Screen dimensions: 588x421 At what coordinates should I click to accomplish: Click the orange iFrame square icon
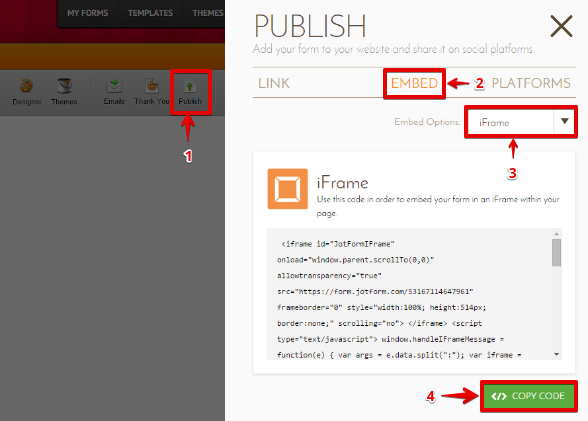click(288, 189)
